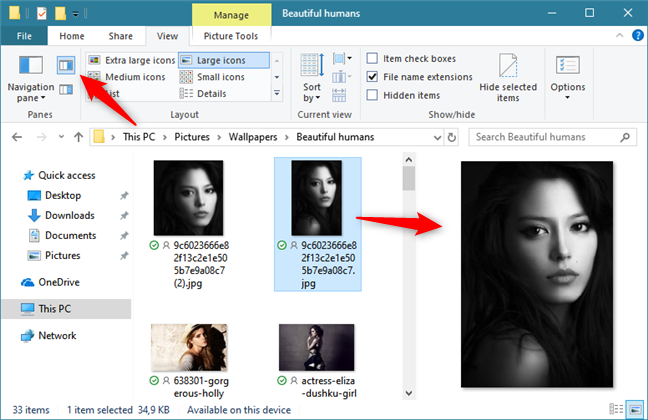648x420 pixels.
Task: Toggle the Preview pane button
Action: click(x=66, y=65)
